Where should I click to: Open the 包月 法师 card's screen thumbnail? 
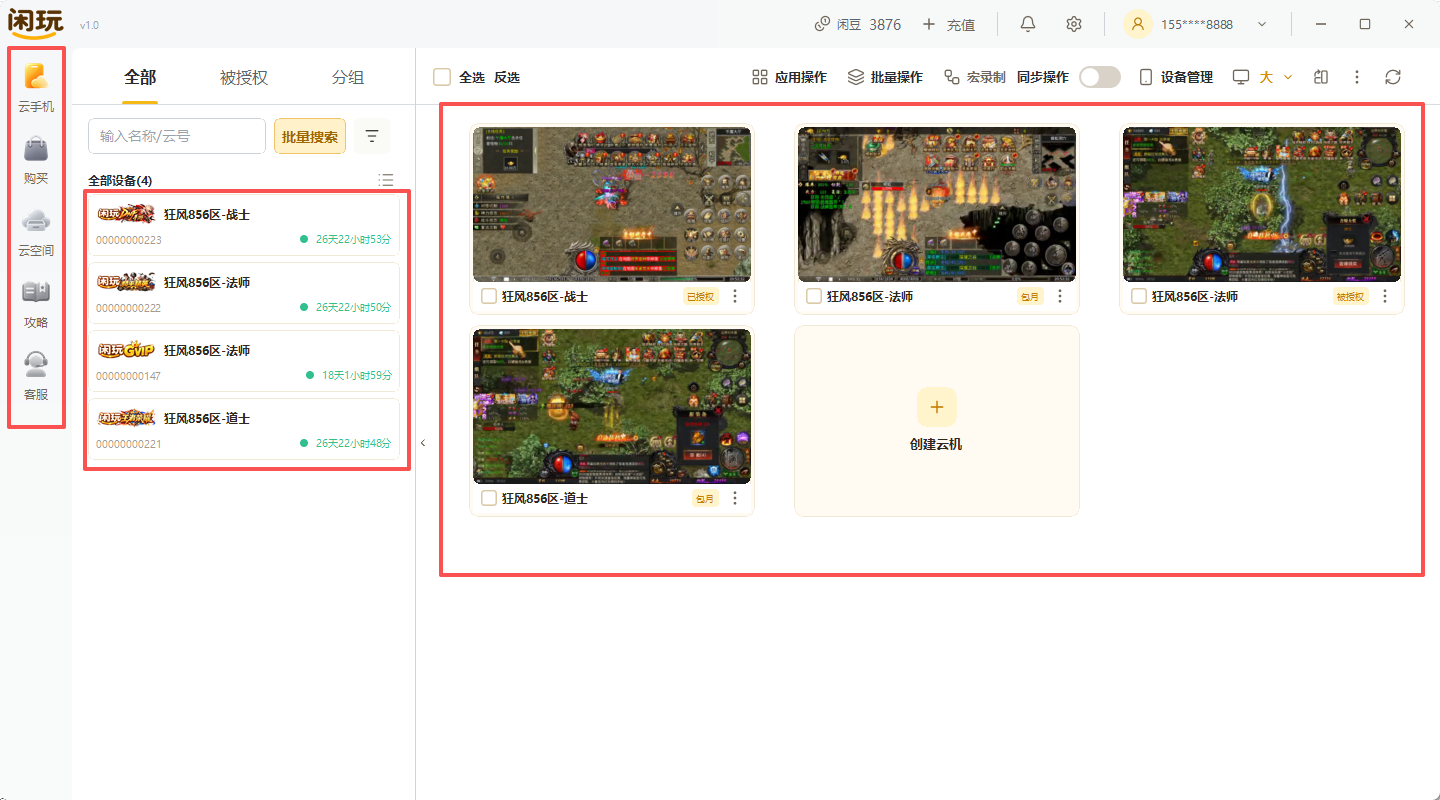[937, 204]
